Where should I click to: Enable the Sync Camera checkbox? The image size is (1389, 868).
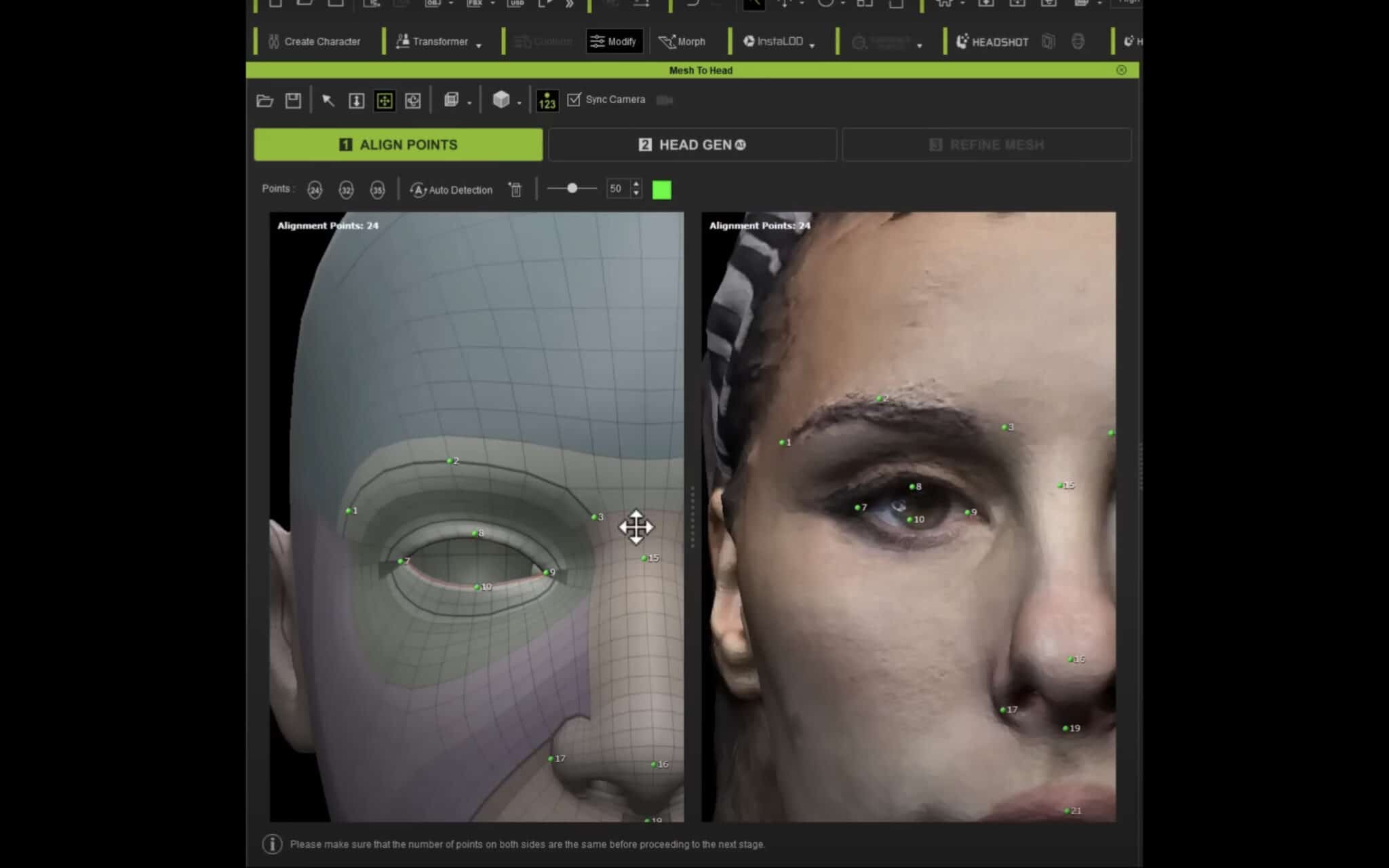(573, 100)
